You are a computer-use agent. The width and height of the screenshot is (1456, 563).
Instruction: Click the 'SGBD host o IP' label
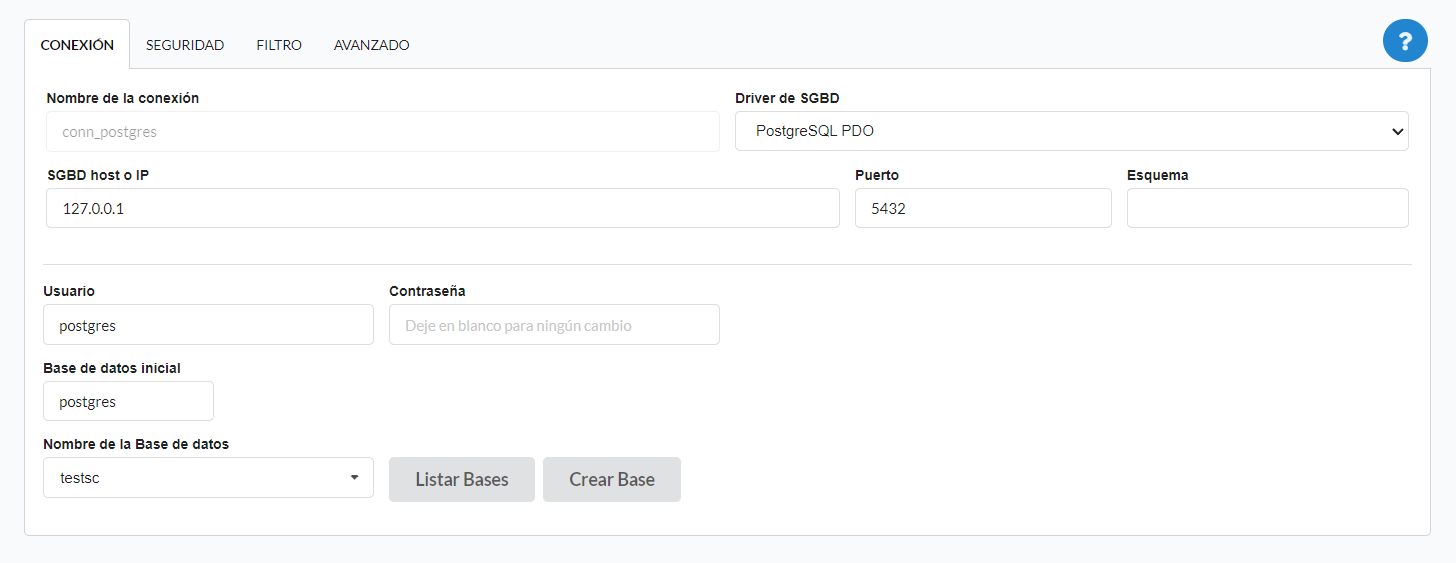(x=98, y=175)
